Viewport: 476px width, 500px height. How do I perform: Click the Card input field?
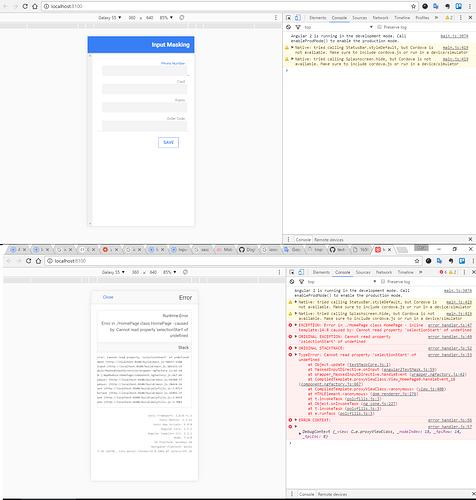(x=144, y=89)
